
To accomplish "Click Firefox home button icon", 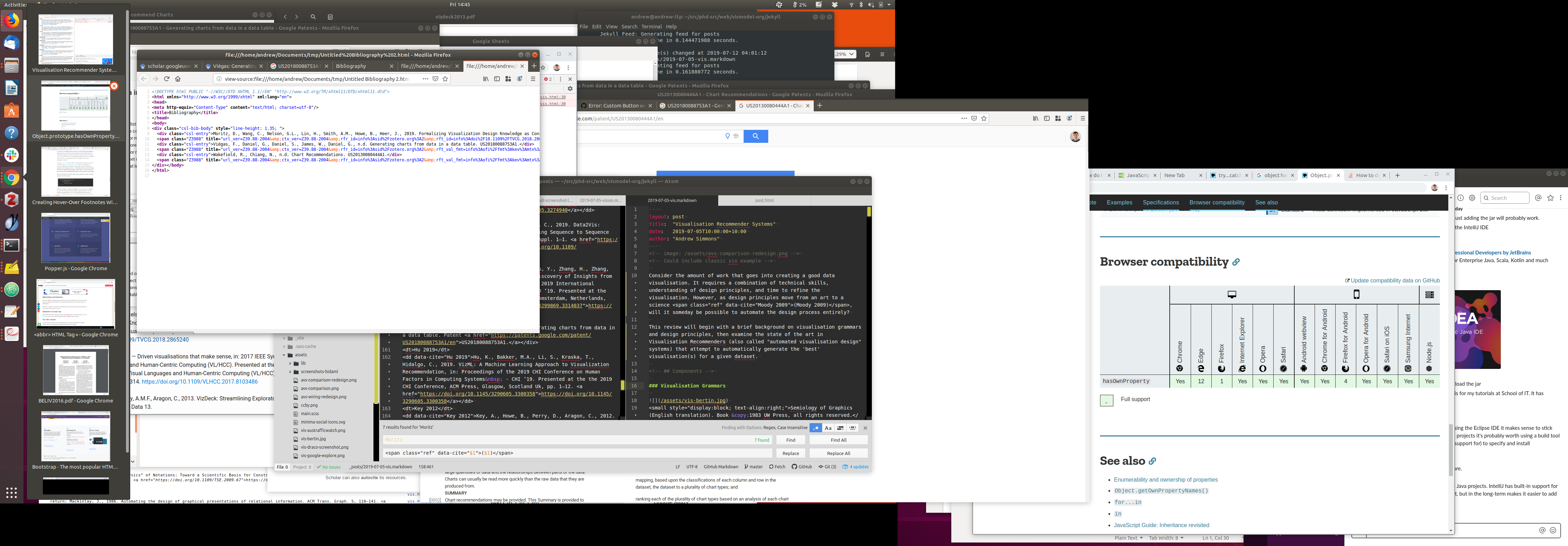I will coord(178,79).
